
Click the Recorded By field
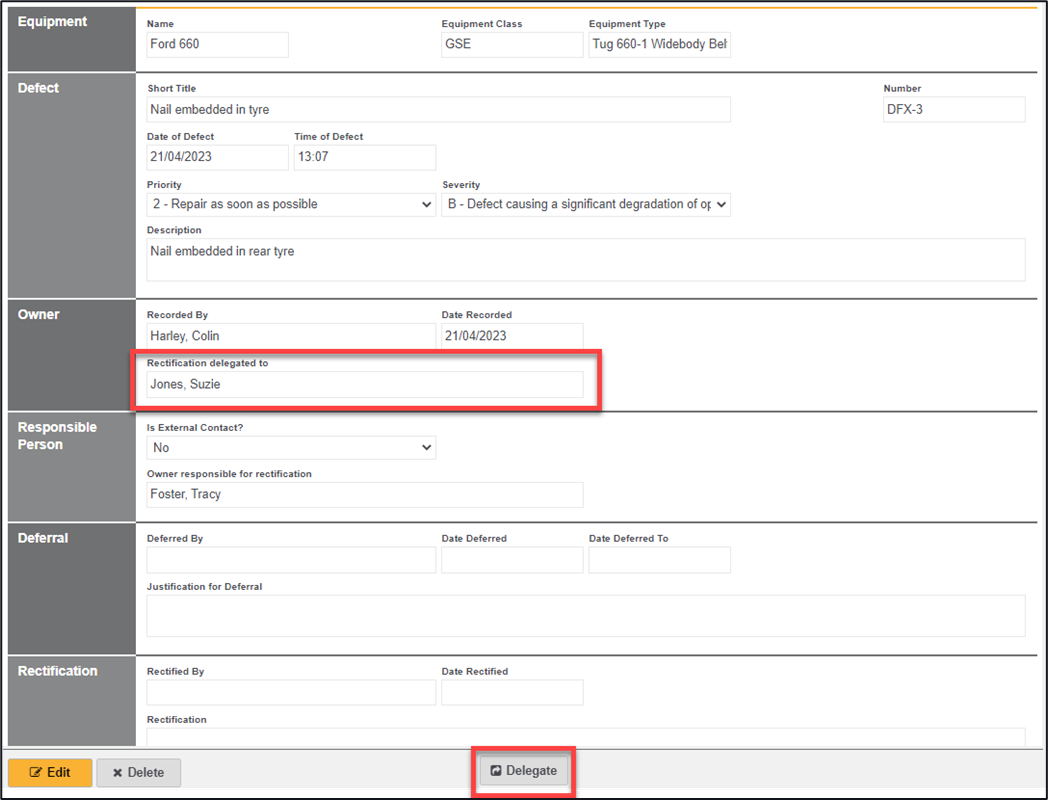coord(291,336)
